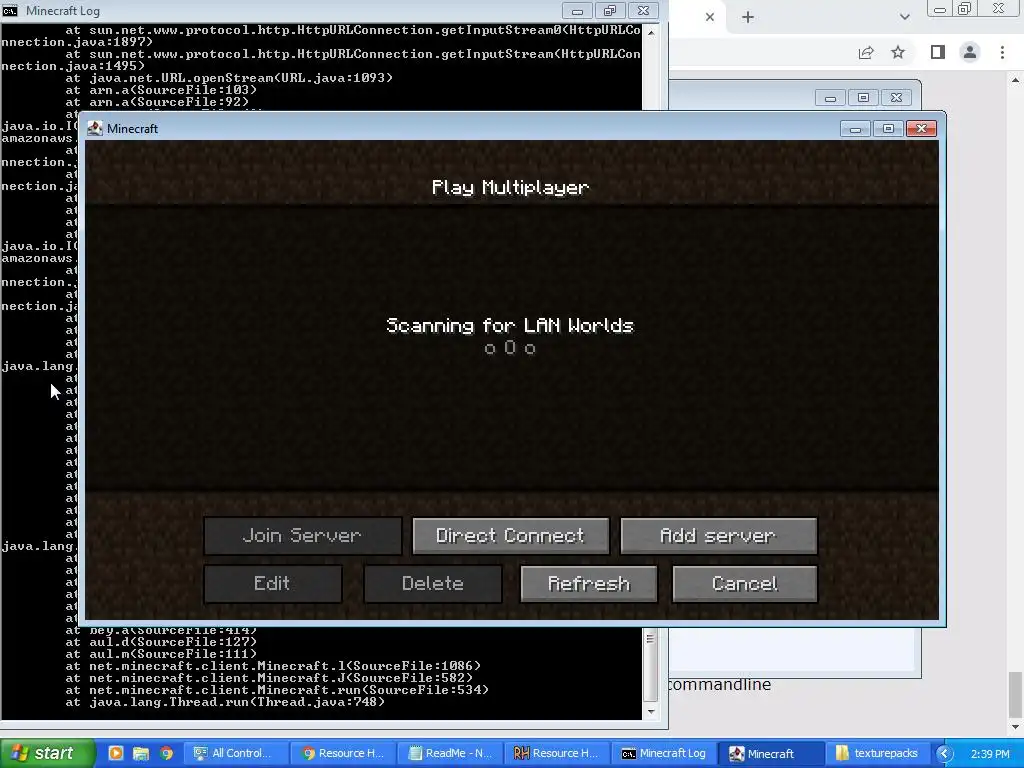1024x768 pixels.
Task: Open Direct Connect dialog
Action: click(511, 536)
